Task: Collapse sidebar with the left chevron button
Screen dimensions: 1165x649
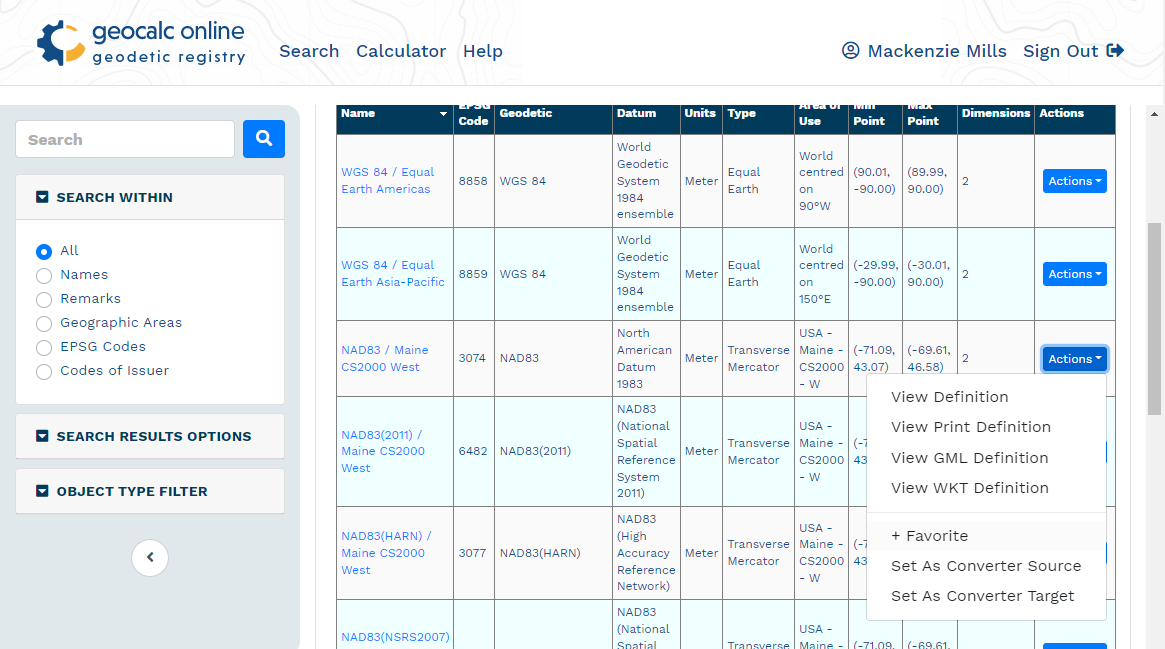Action: 150,557
